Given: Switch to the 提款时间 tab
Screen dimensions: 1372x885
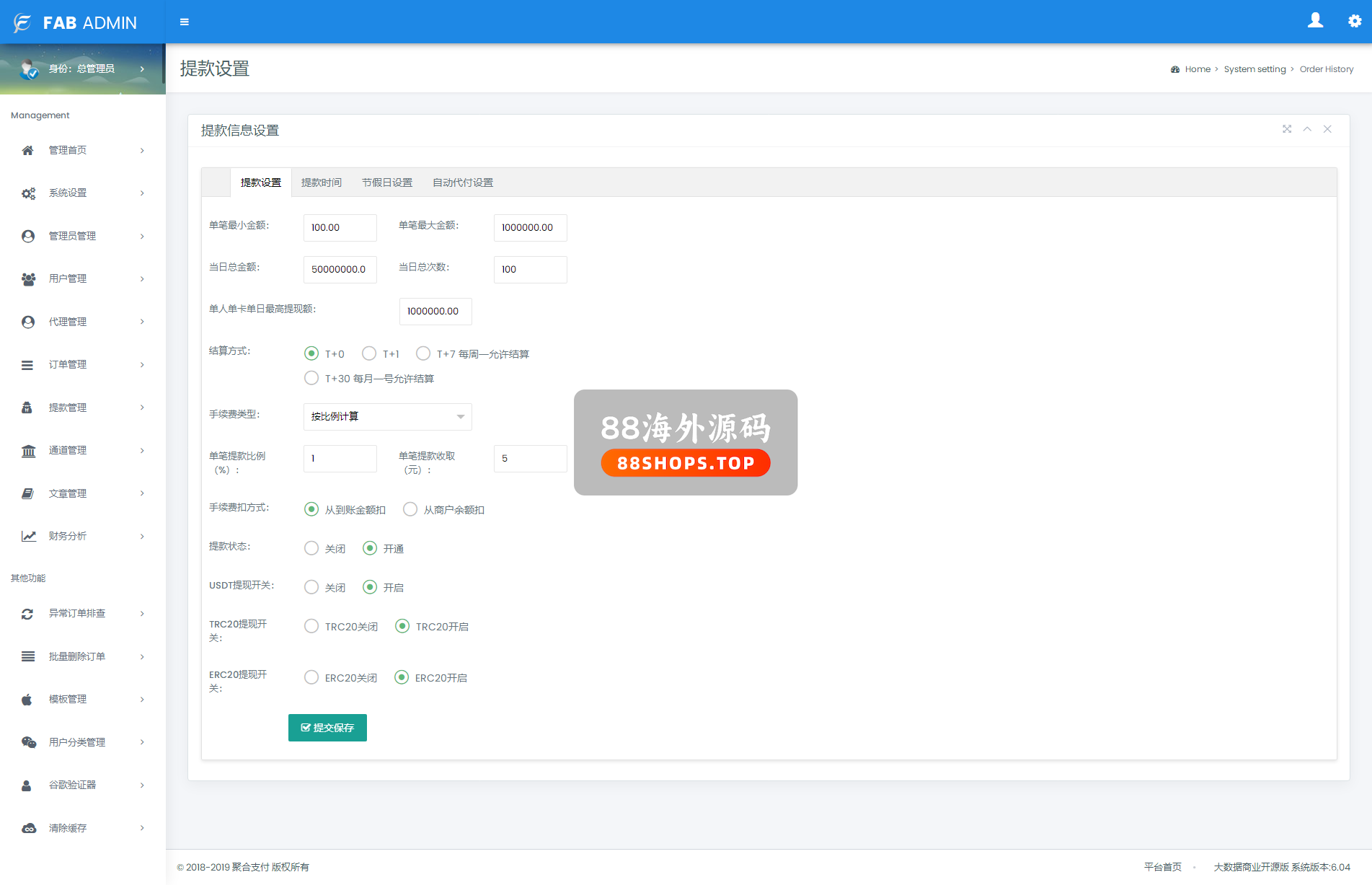Looking at the screenshot, I should point(321,182).
